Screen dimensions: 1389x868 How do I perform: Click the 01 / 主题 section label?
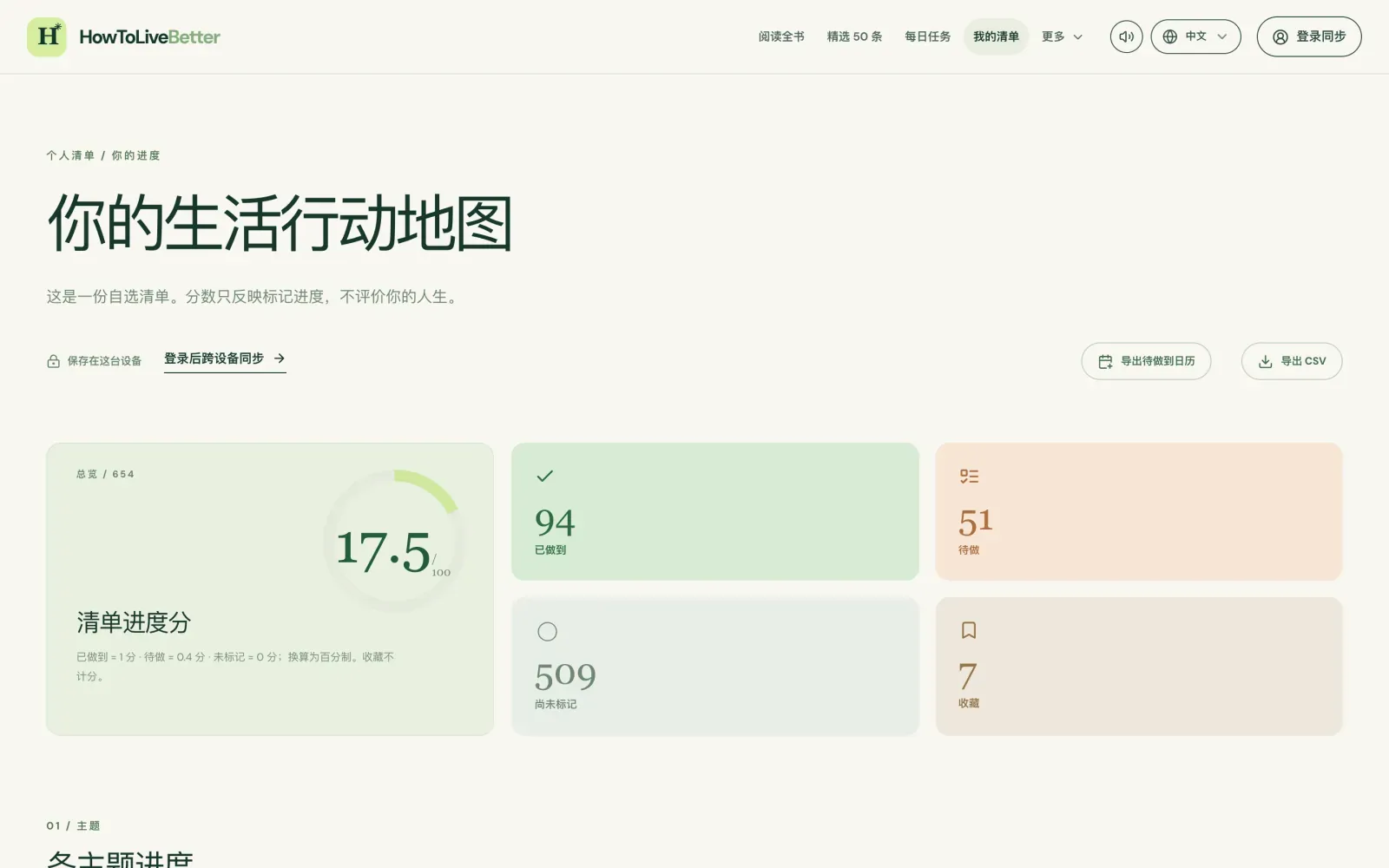tap(74, 825)
